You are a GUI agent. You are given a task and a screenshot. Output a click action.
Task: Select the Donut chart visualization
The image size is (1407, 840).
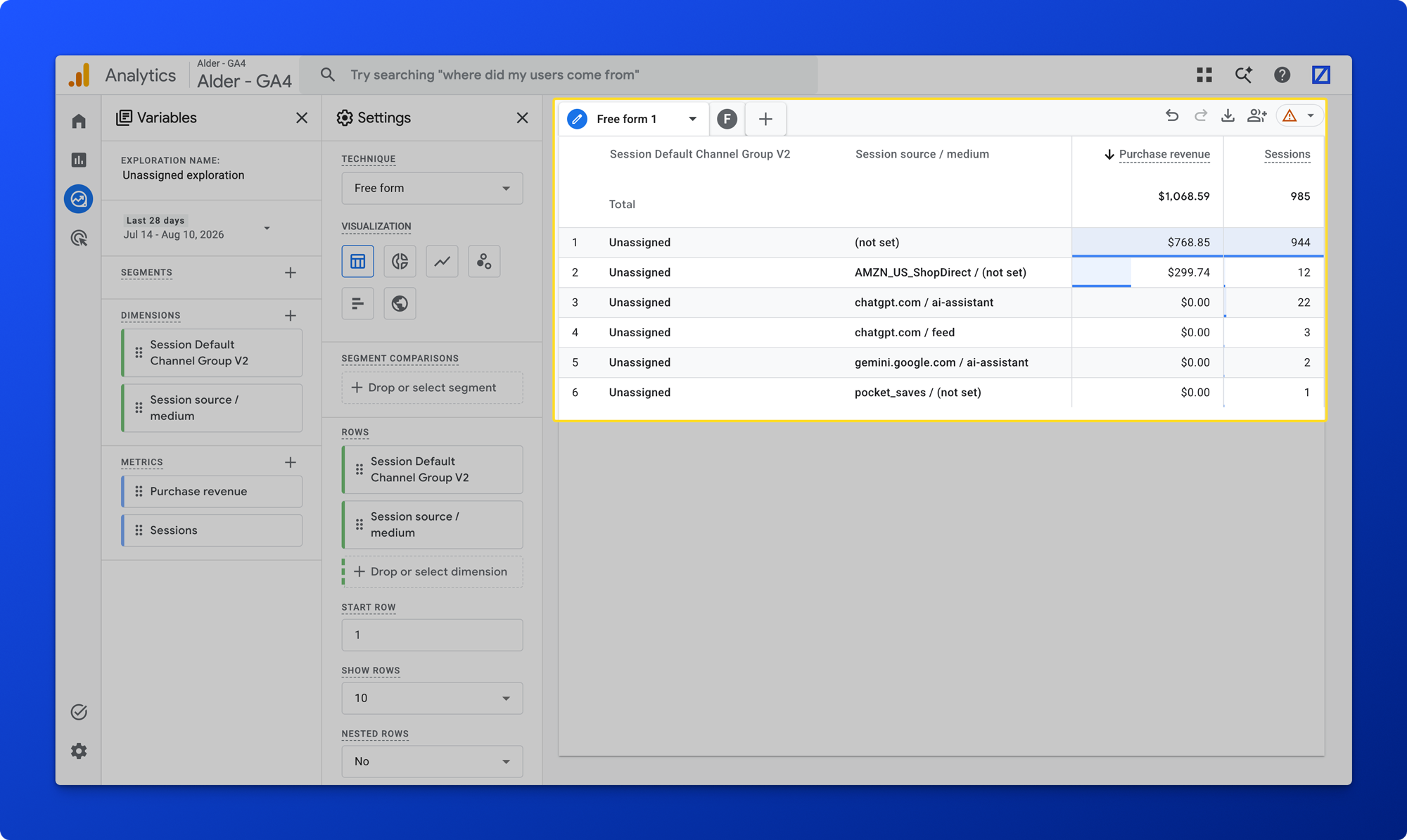click(x=400, y=262)
